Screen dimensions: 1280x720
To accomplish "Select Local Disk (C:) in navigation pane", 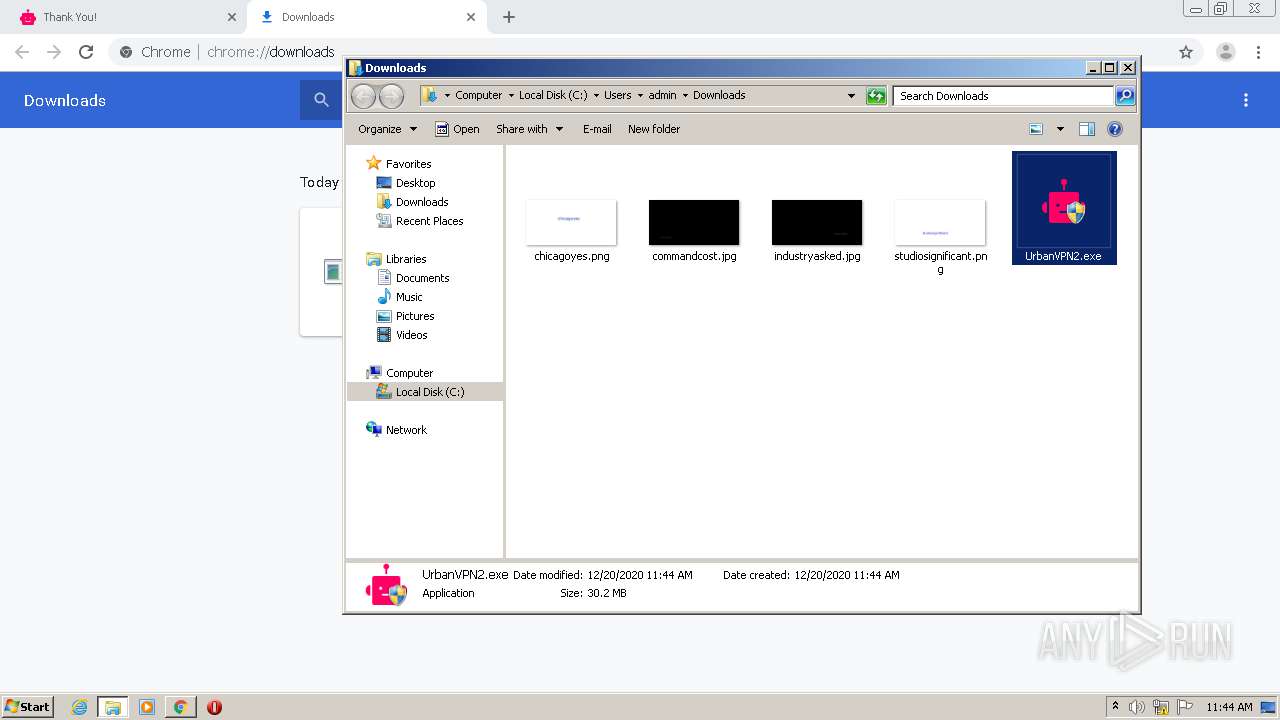I will (x=425, y=392).
